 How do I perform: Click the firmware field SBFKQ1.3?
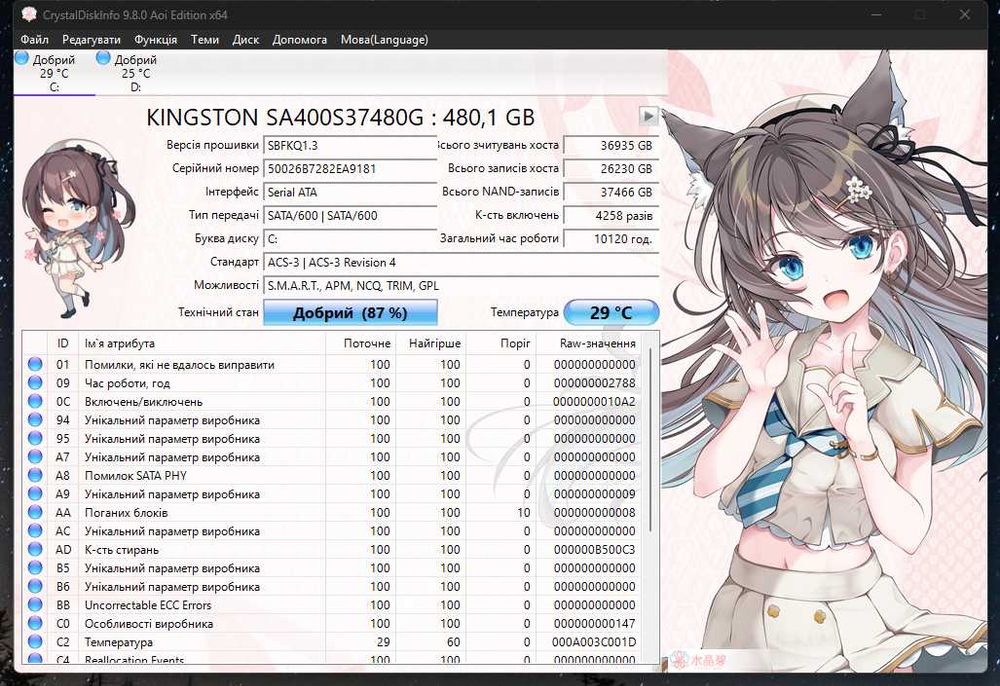(x=349, y=145)
